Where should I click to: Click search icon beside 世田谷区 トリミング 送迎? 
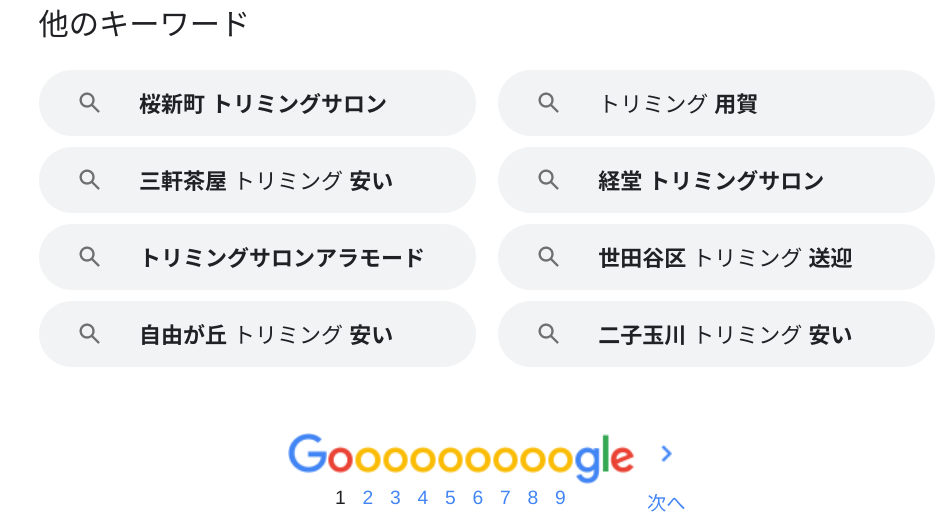pos(548,257)
